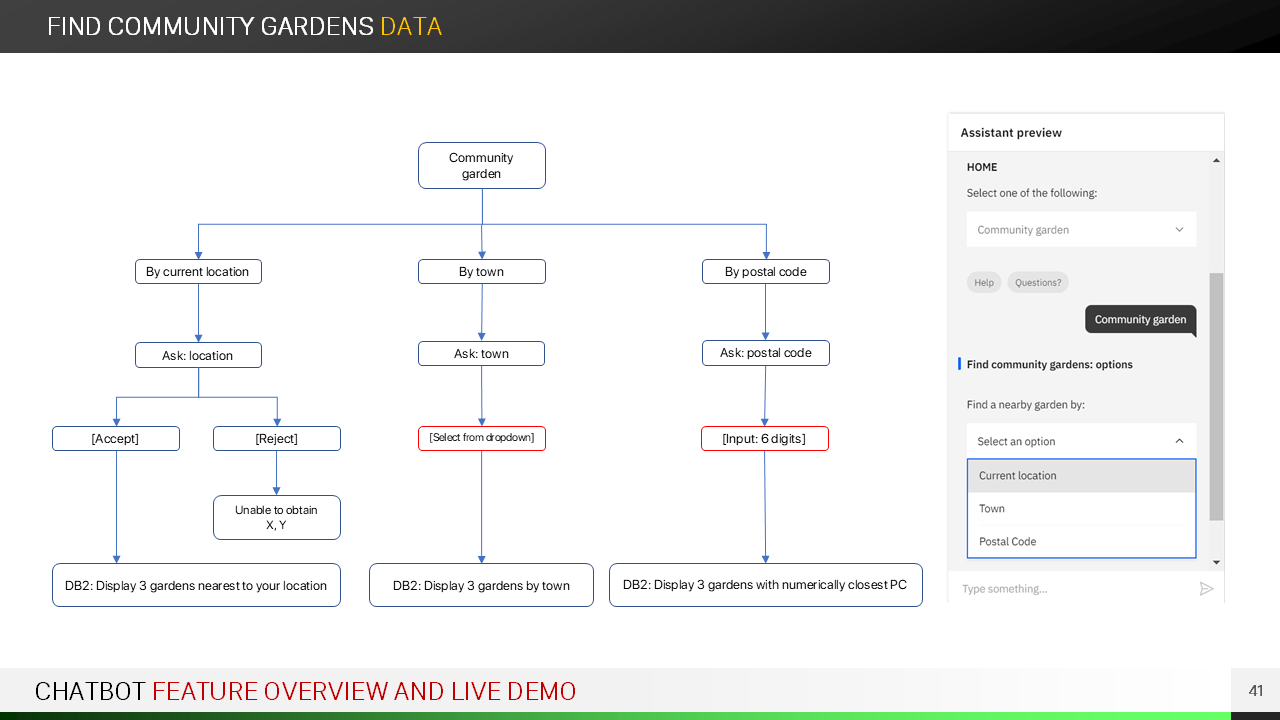Screen dimensions: 1280x720
Task: Collapse the Select an option dropdown
Action: point(1179,441)
